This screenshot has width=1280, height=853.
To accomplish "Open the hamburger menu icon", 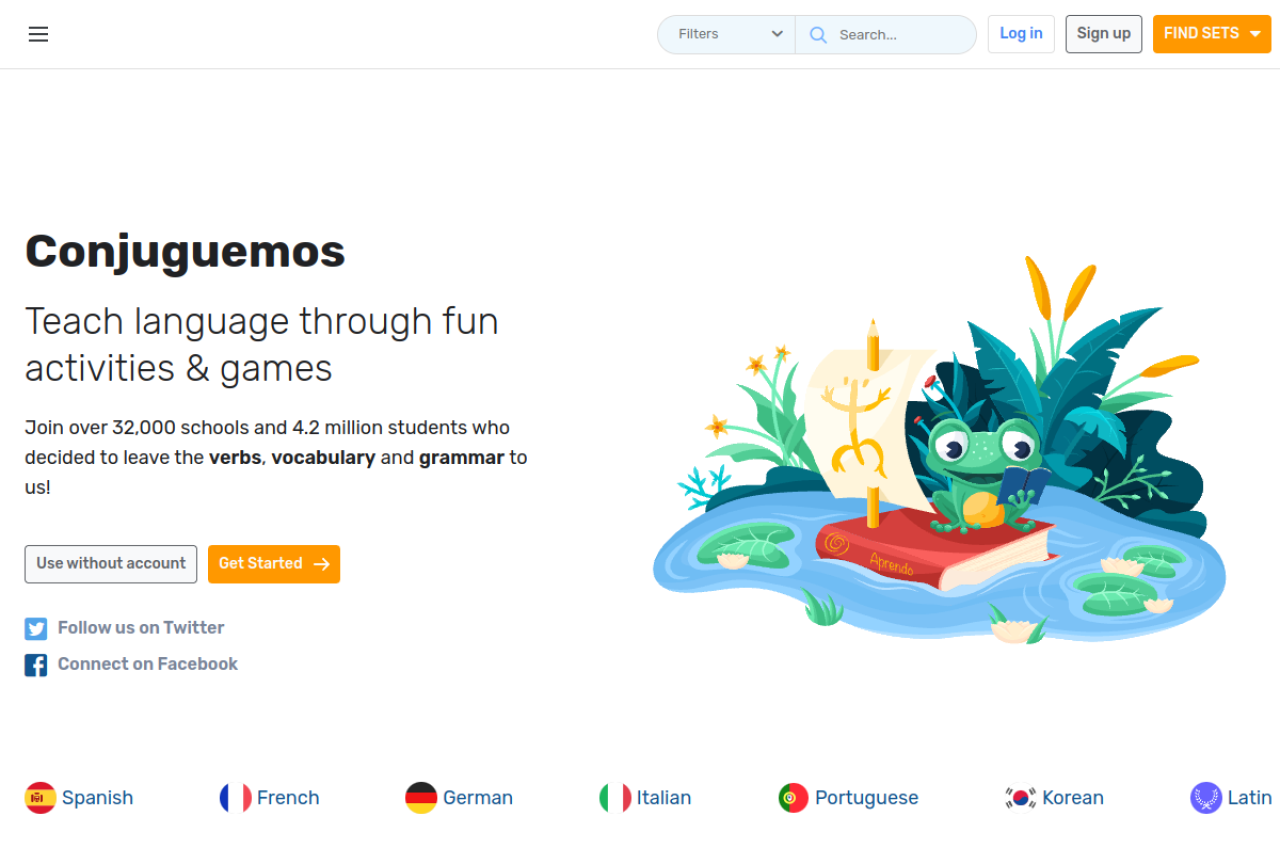I will click(x=38, y=34).
